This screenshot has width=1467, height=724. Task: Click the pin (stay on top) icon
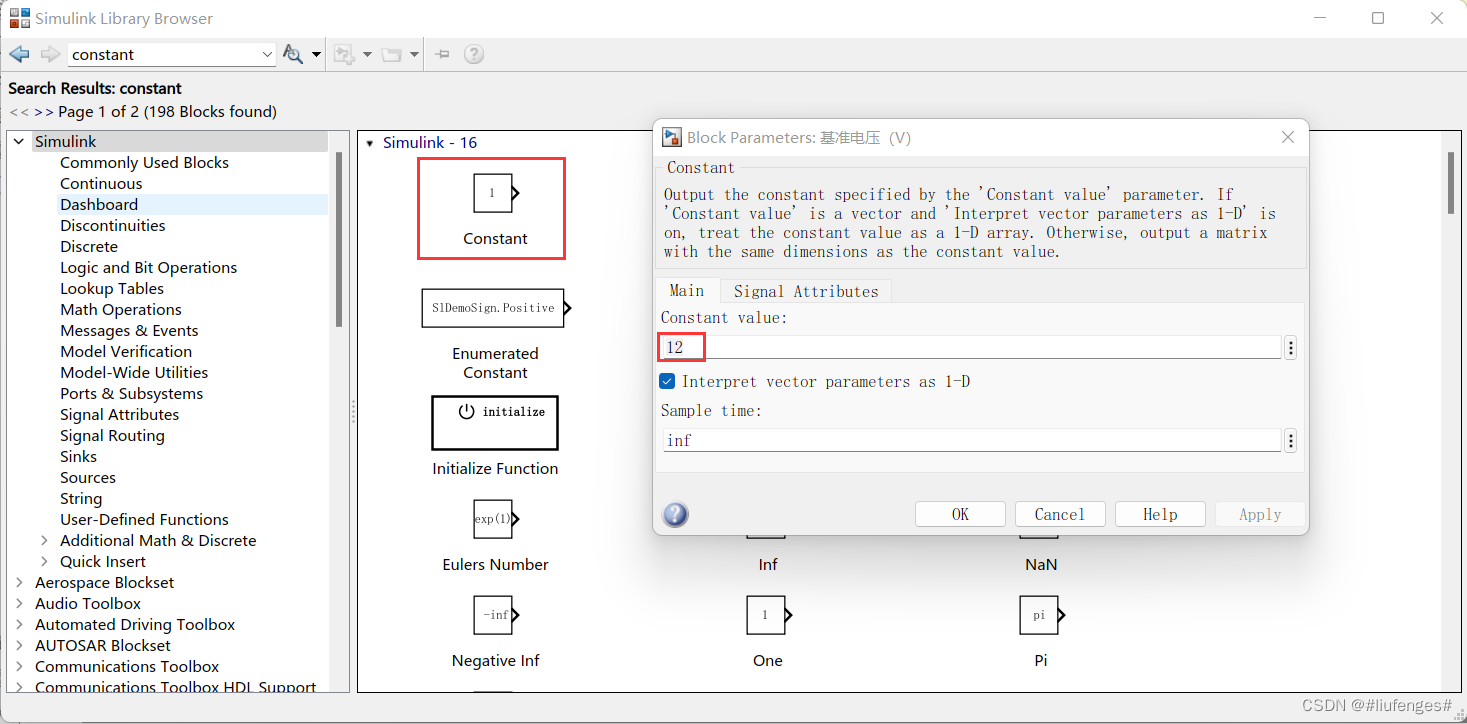click(x=443, y=54)
